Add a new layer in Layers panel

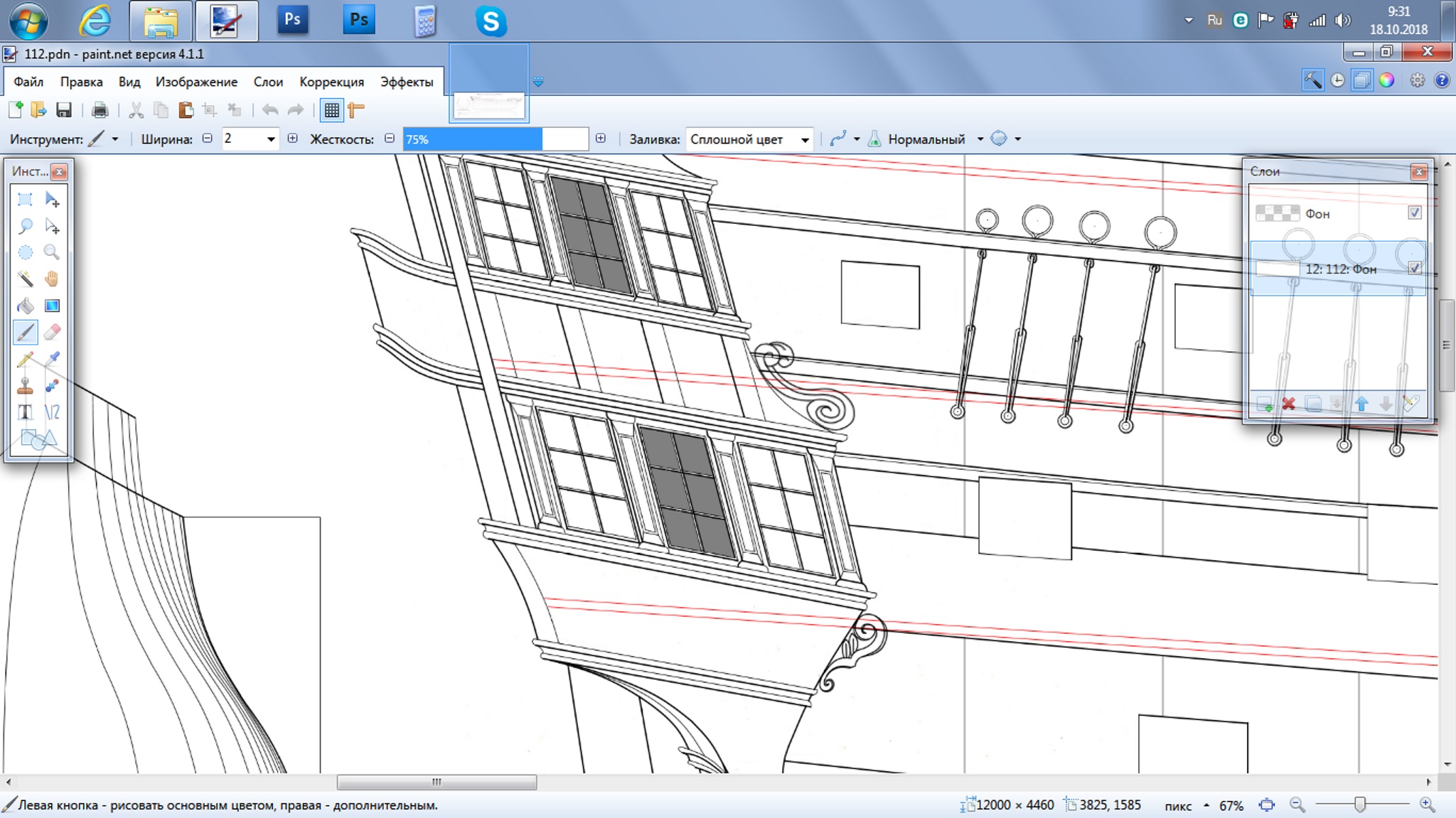pos(1264,404)
